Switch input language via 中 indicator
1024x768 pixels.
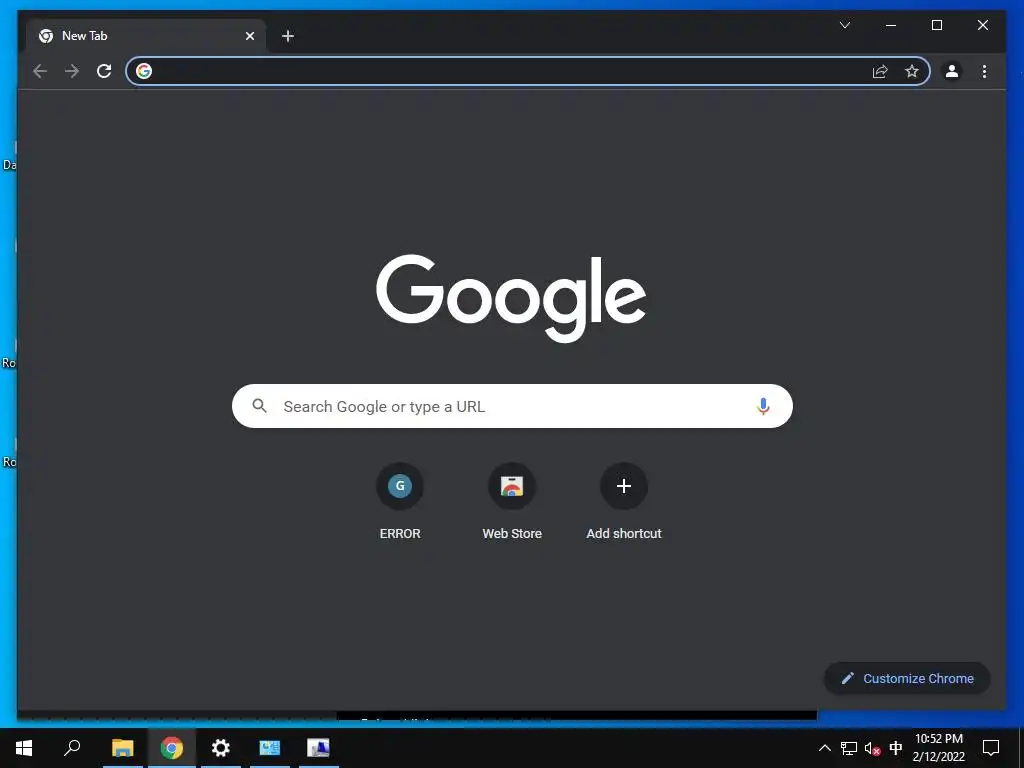pos(896,748)
